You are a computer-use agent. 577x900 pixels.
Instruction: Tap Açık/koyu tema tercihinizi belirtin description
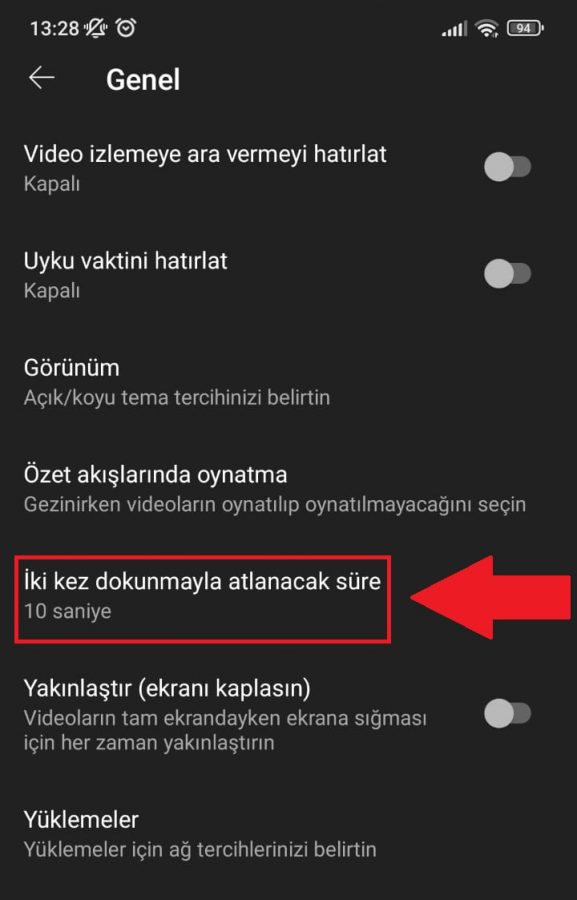tap(177, 397)
